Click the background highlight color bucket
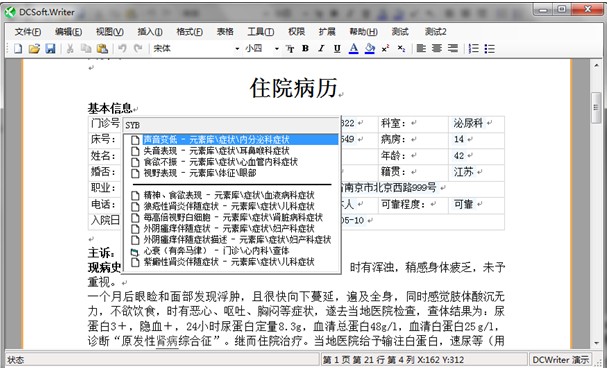Image resolution: width=607 pixels, height=368 pixels. coord(370,49)
